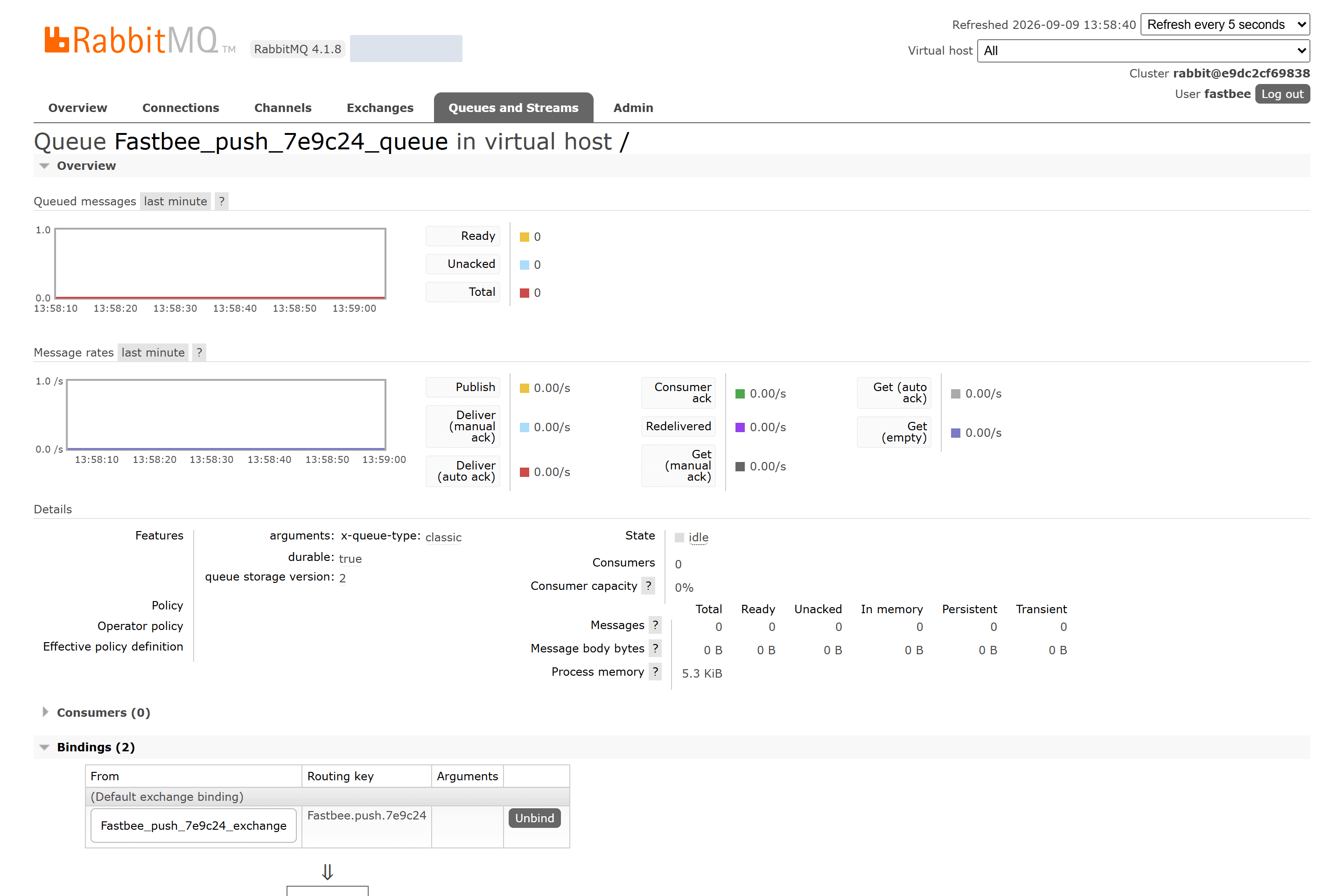Image resolution: width=1344 pixels, height=896 pixels.
Task: Click the red Total color swatch
Action: pos(525,293)
